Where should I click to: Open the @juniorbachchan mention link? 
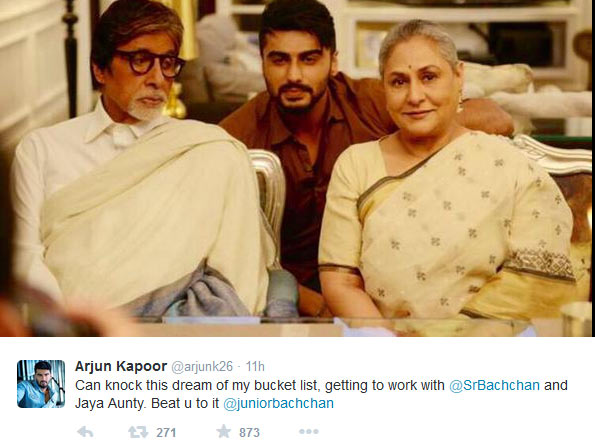279,403
